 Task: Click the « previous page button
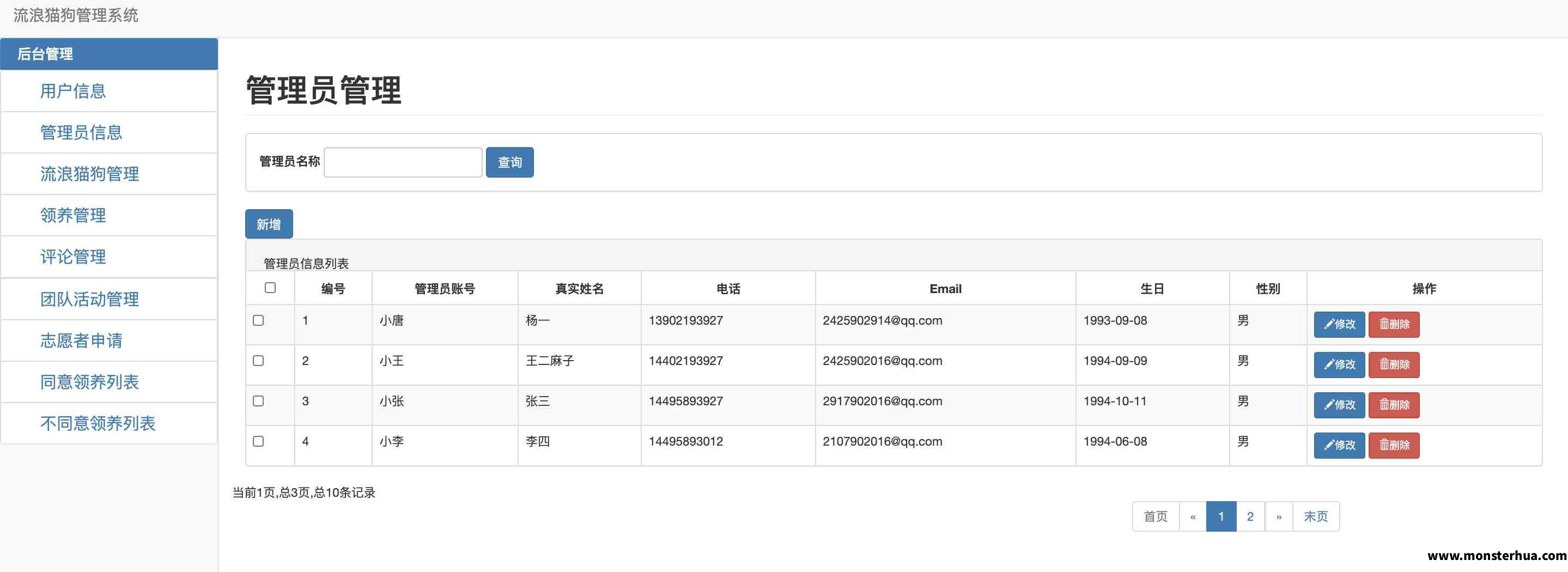coord(1193,516)
